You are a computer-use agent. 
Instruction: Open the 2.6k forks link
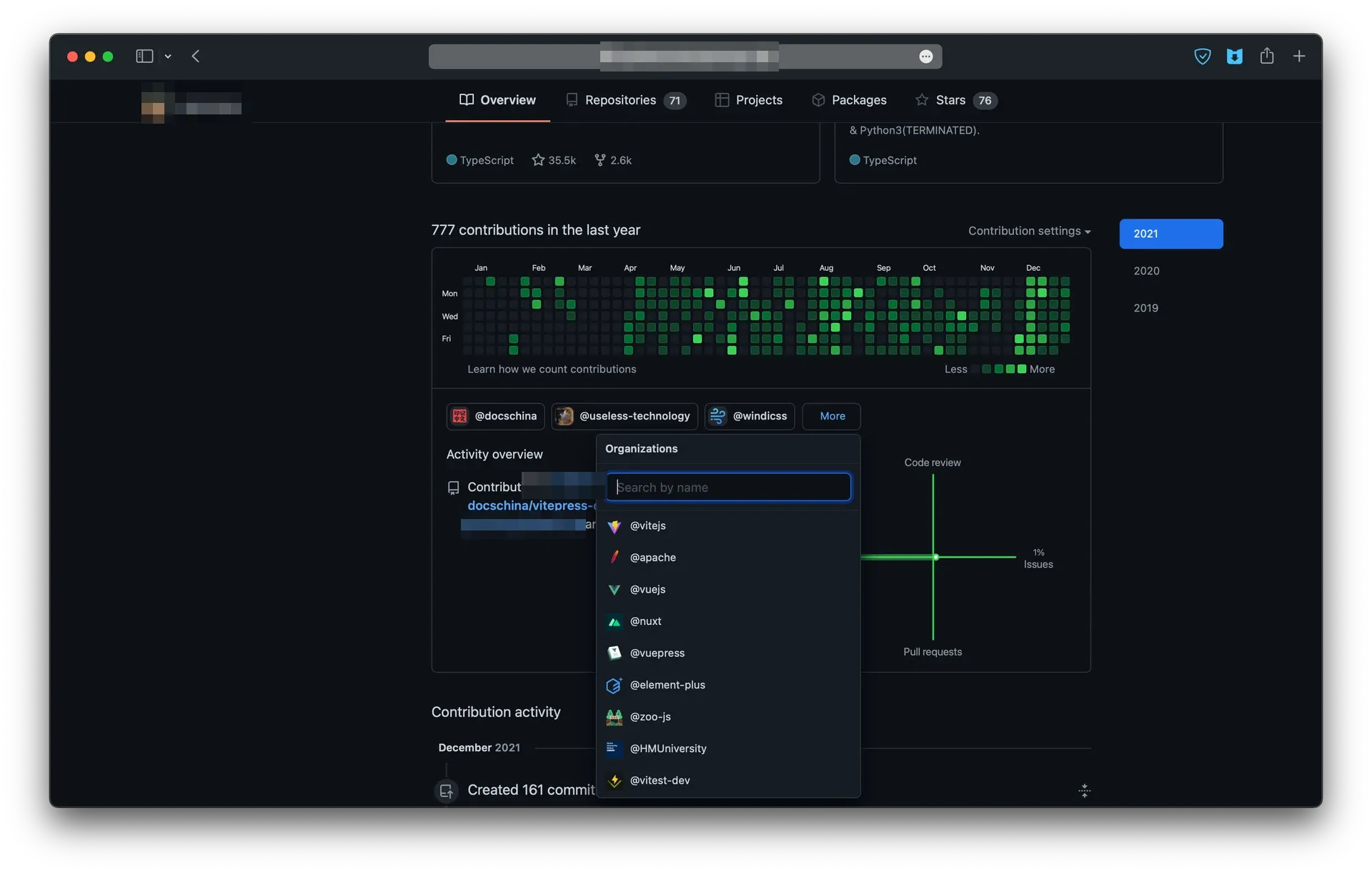click(x=613, y=160)
